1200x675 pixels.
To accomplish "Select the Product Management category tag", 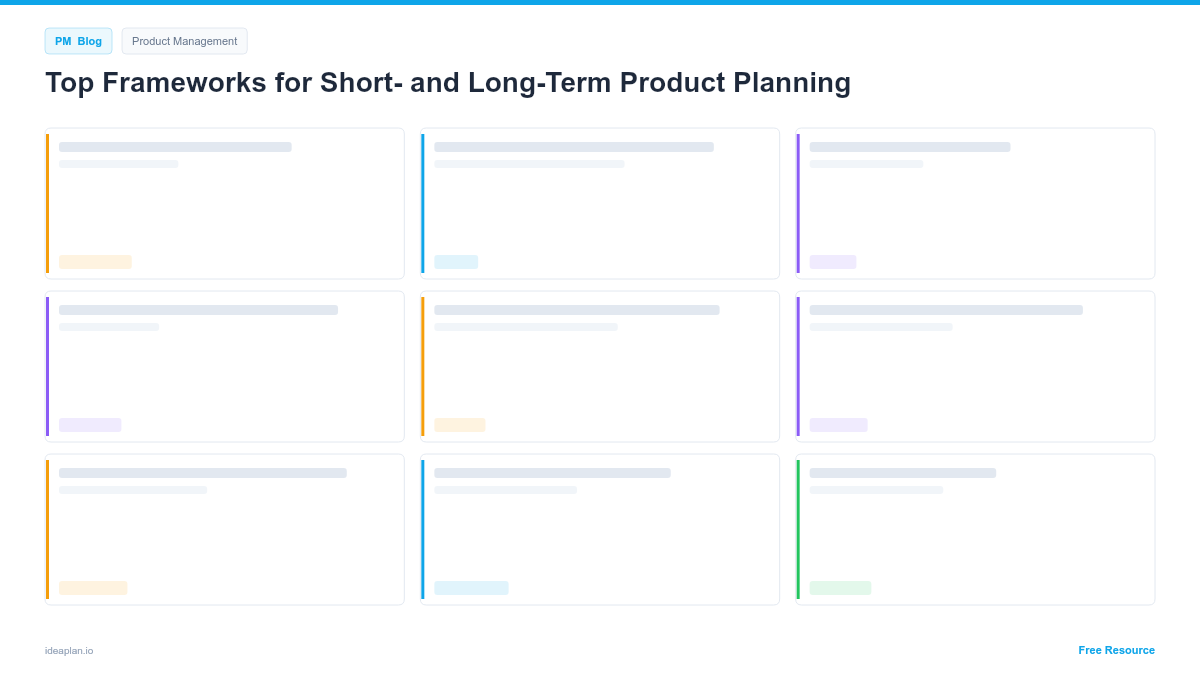I will pyautogui.click(x=184, y=41).
